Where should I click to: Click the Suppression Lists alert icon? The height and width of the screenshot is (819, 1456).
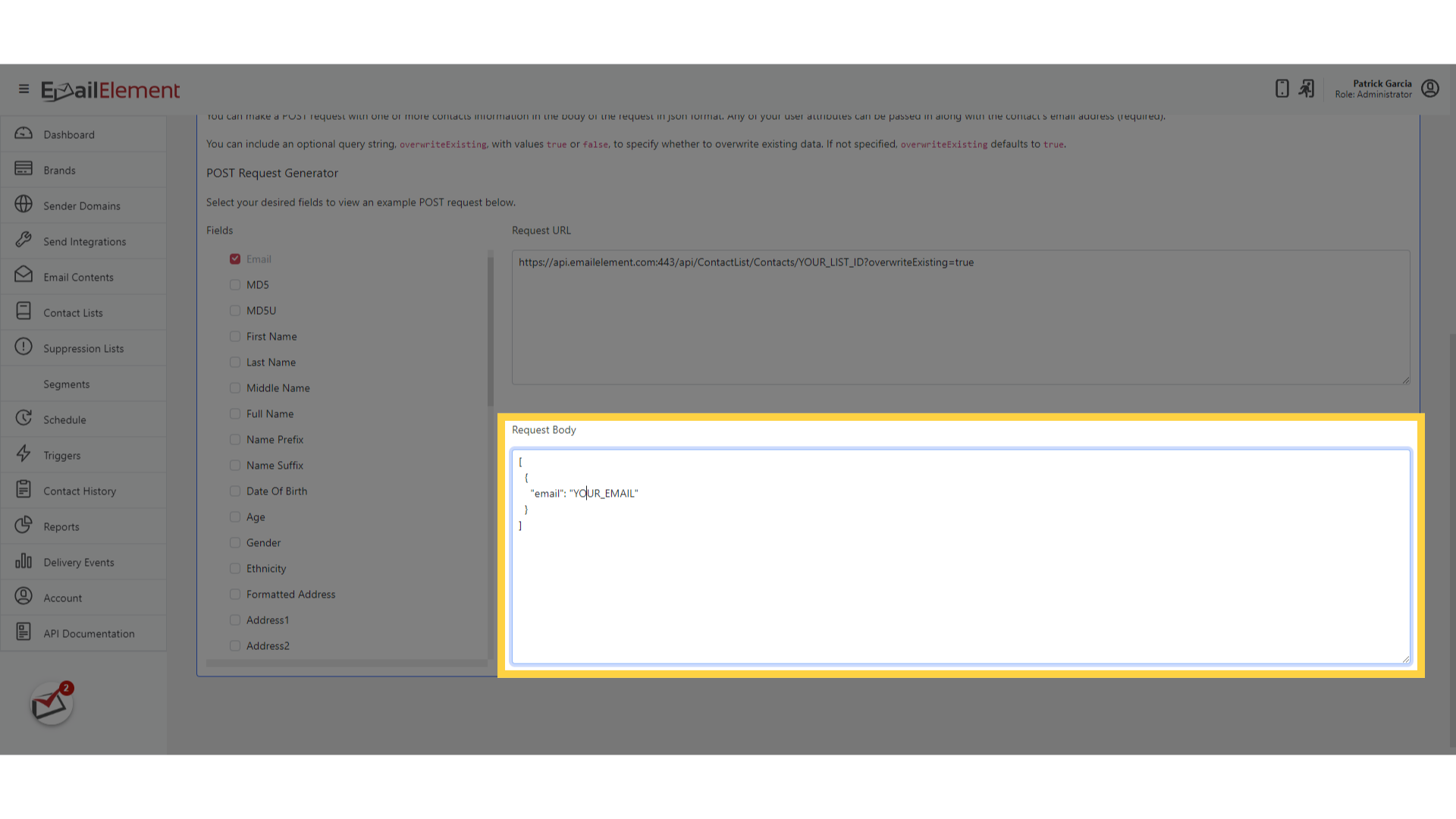(x=24, y=347)
